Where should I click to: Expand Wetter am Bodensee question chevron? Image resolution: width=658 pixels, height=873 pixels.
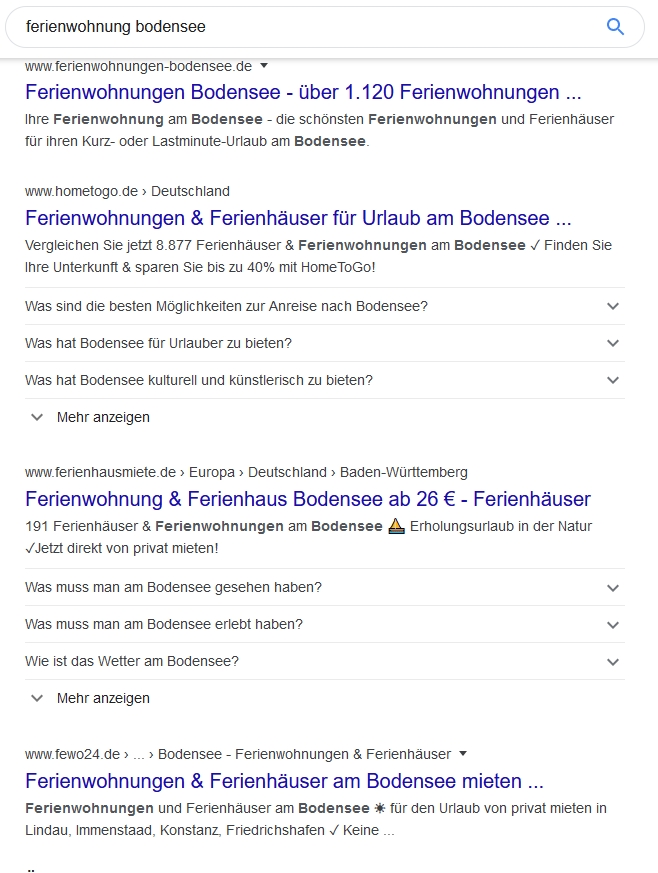(613, 661)
